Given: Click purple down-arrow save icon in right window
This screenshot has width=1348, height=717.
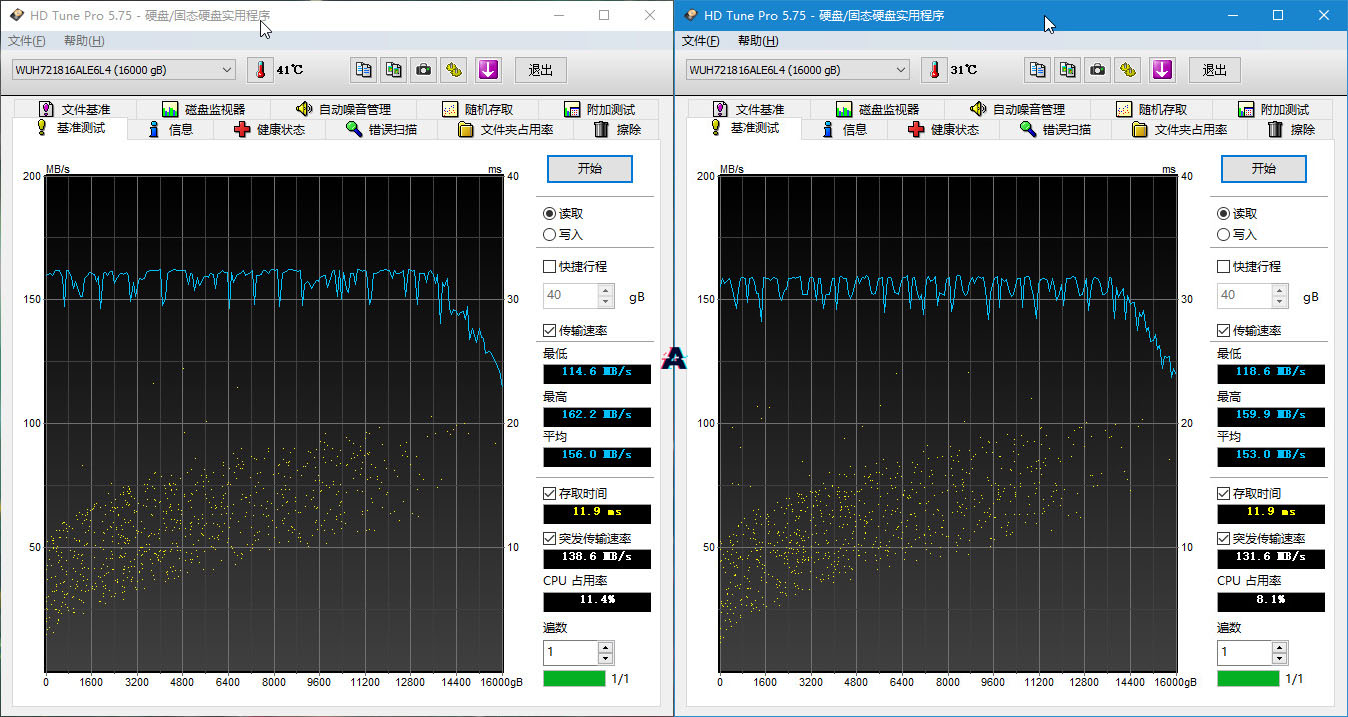Looking at the screenshot, I should (x=1161, y=70).
